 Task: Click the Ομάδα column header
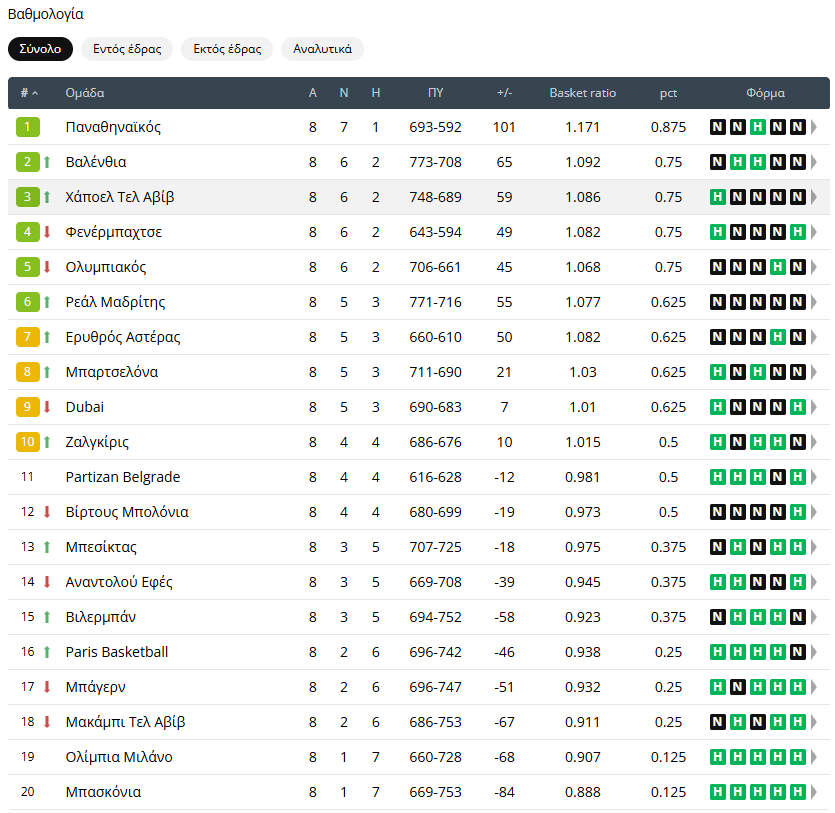click(85, 93)
